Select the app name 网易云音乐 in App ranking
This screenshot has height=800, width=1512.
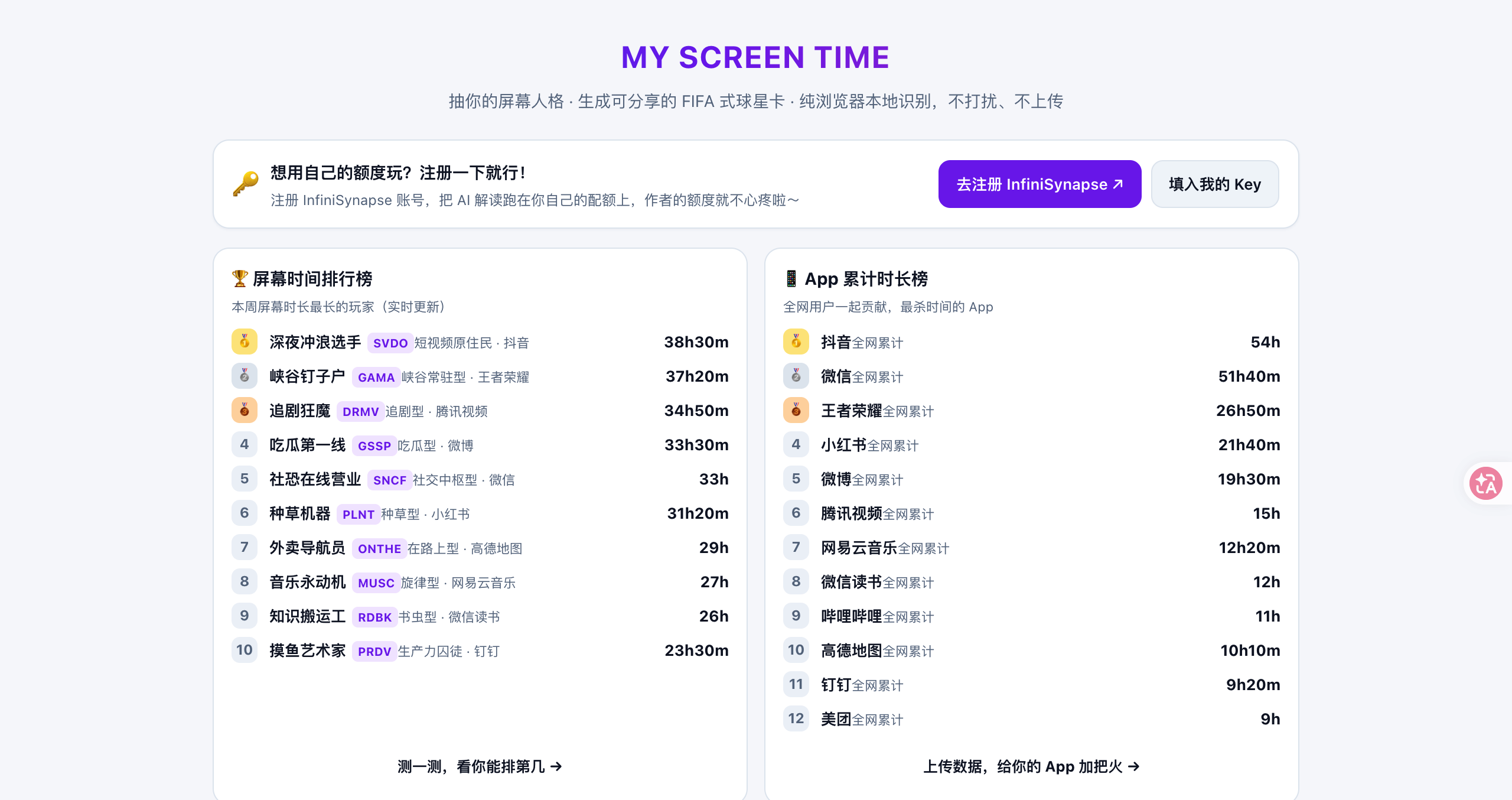(x=859, y=548)
